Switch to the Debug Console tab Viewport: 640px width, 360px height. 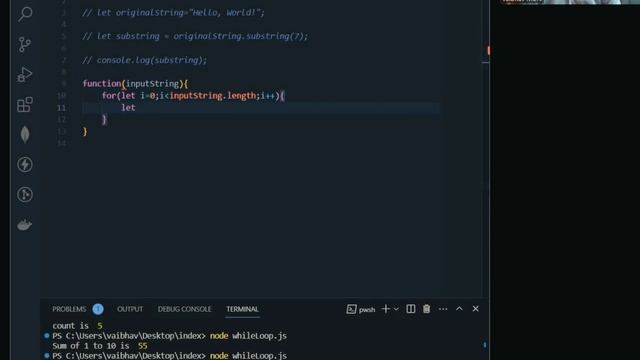point(184,309)
